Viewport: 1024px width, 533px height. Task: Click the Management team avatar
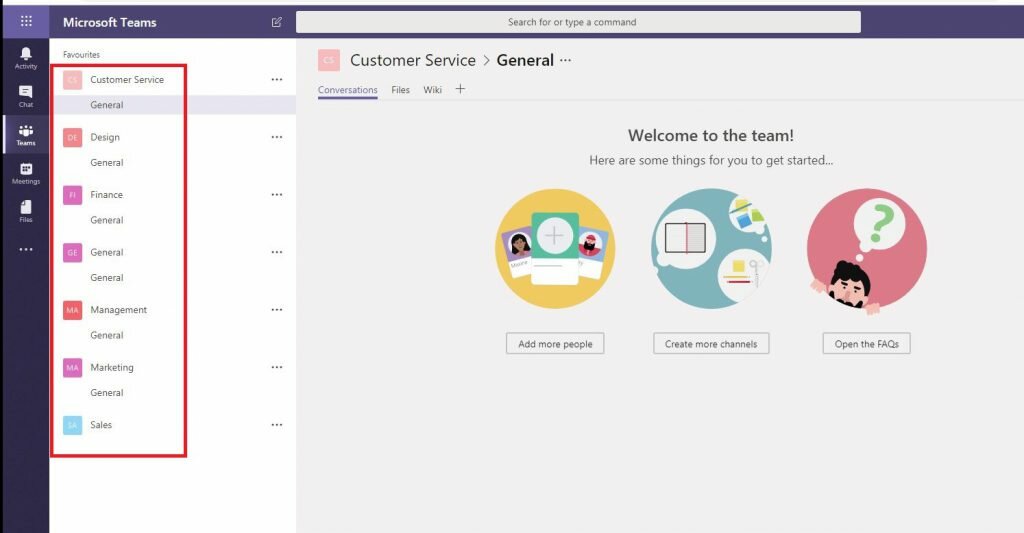(72, 310)
